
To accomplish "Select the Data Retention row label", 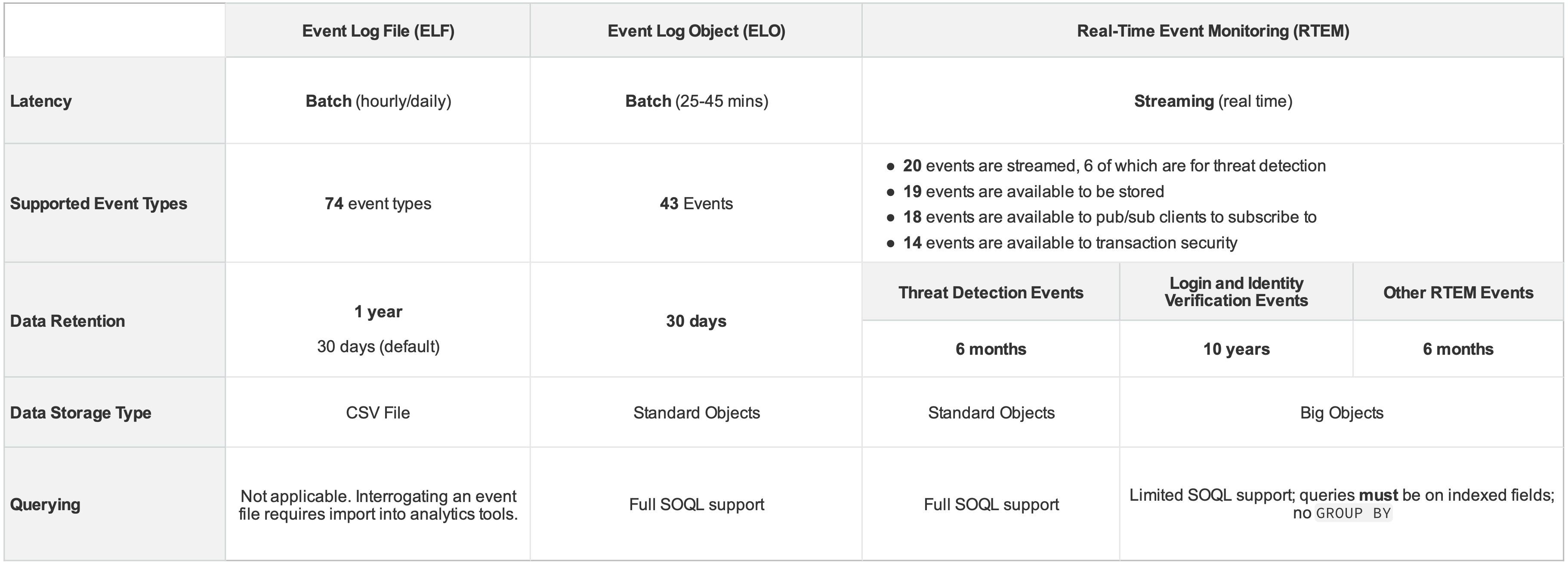I will tap(68, 321).
